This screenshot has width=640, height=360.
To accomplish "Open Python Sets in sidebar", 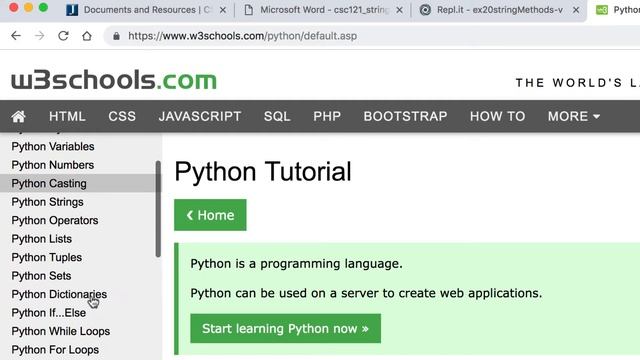I will point(41,276).
